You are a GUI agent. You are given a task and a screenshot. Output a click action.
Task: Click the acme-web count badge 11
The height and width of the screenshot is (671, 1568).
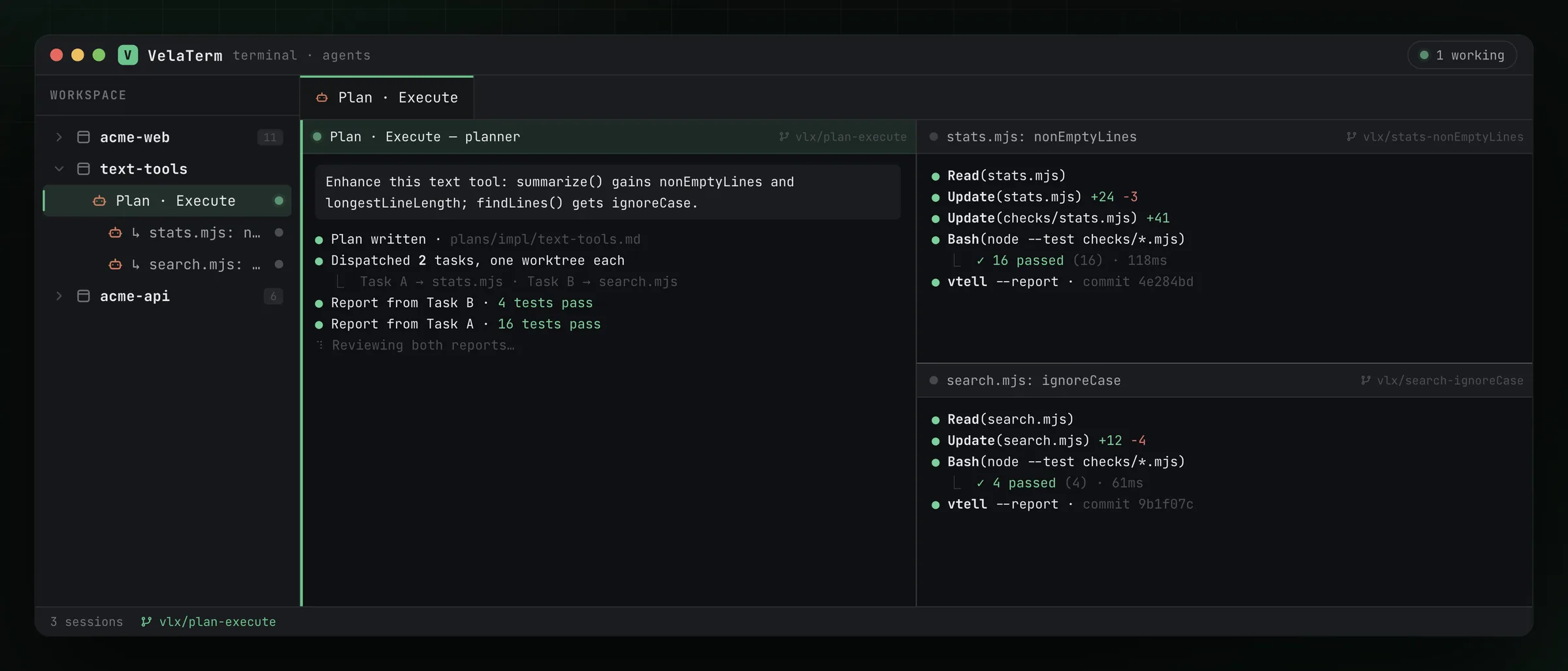point(270,137)
